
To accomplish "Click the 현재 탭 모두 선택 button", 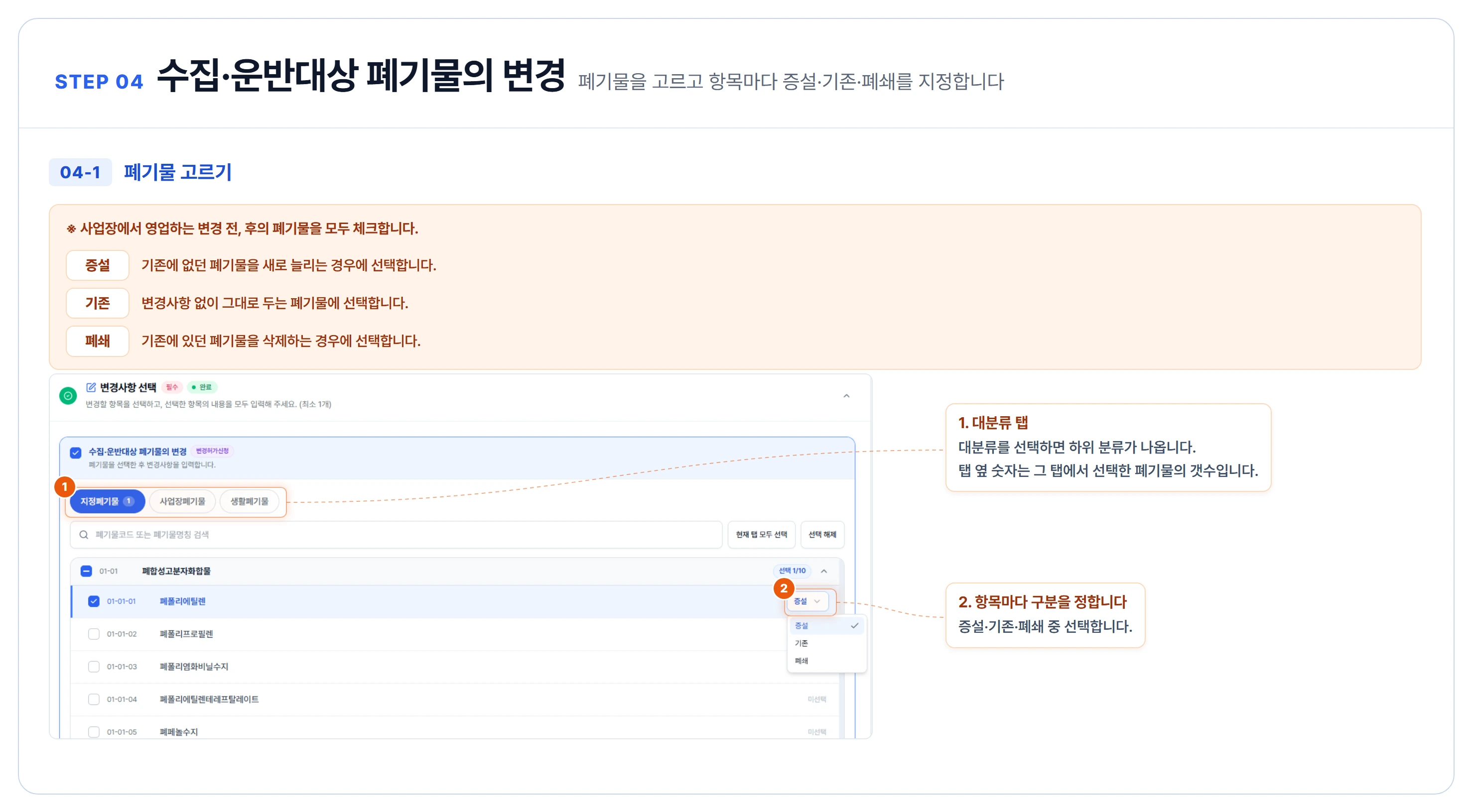I will 761,535.
